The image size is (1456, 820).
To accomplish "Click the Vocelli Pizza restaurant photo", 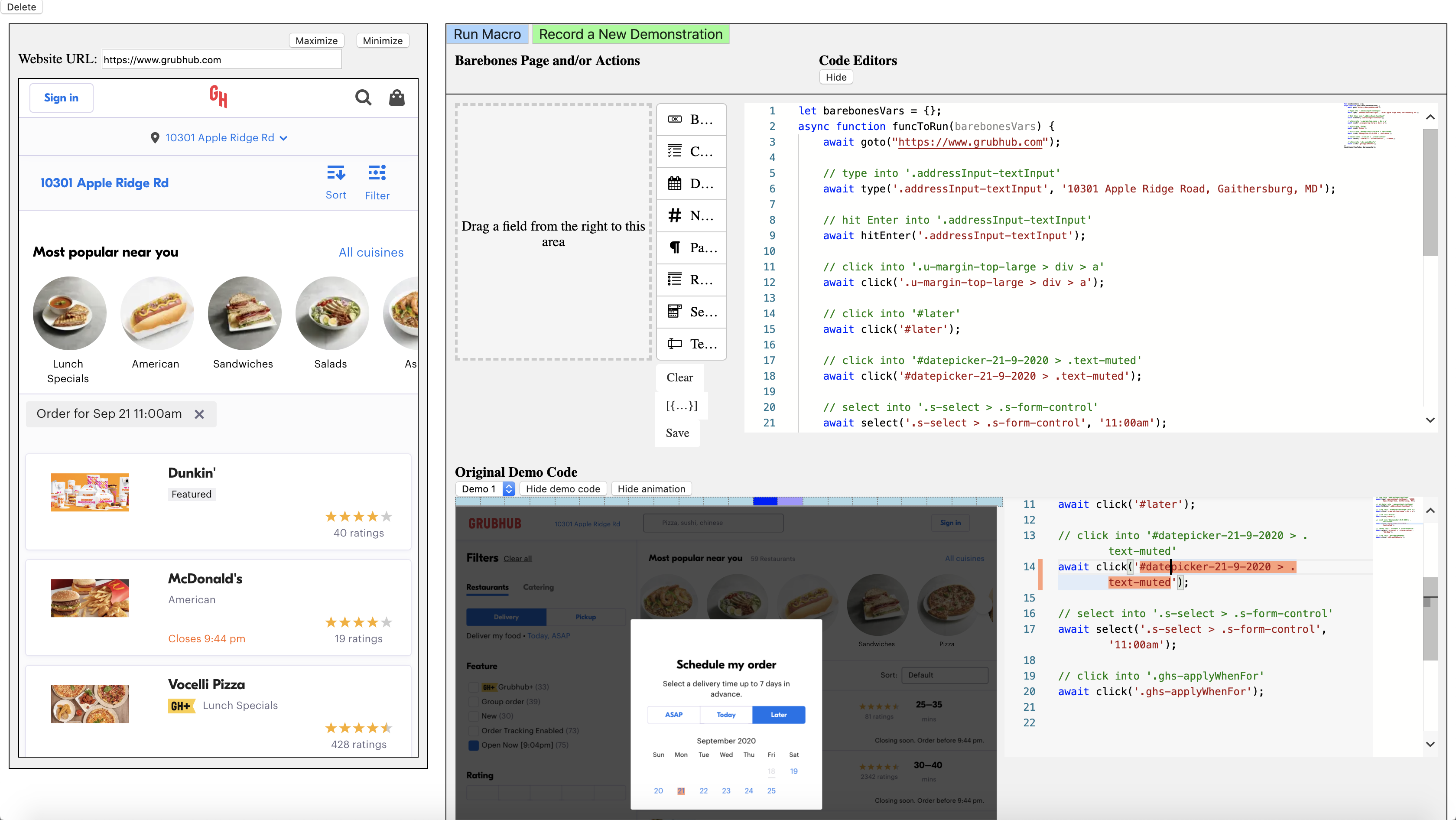I will coord(90,703).
